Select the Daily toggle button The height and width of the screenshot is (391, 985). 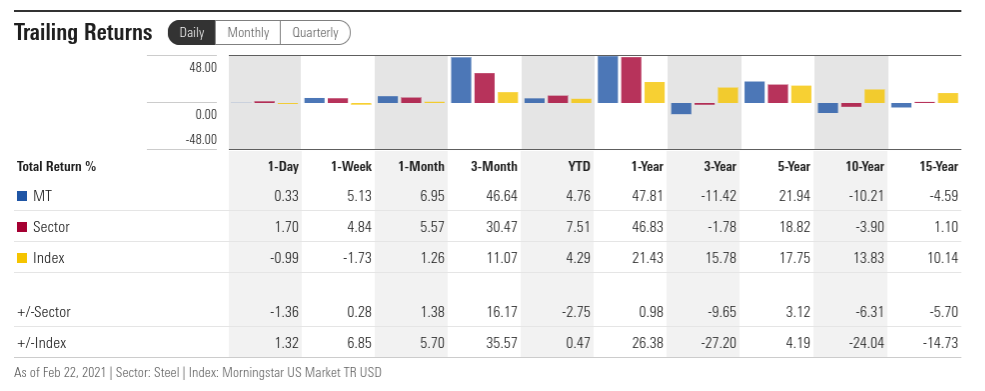(x=192, y=33)
